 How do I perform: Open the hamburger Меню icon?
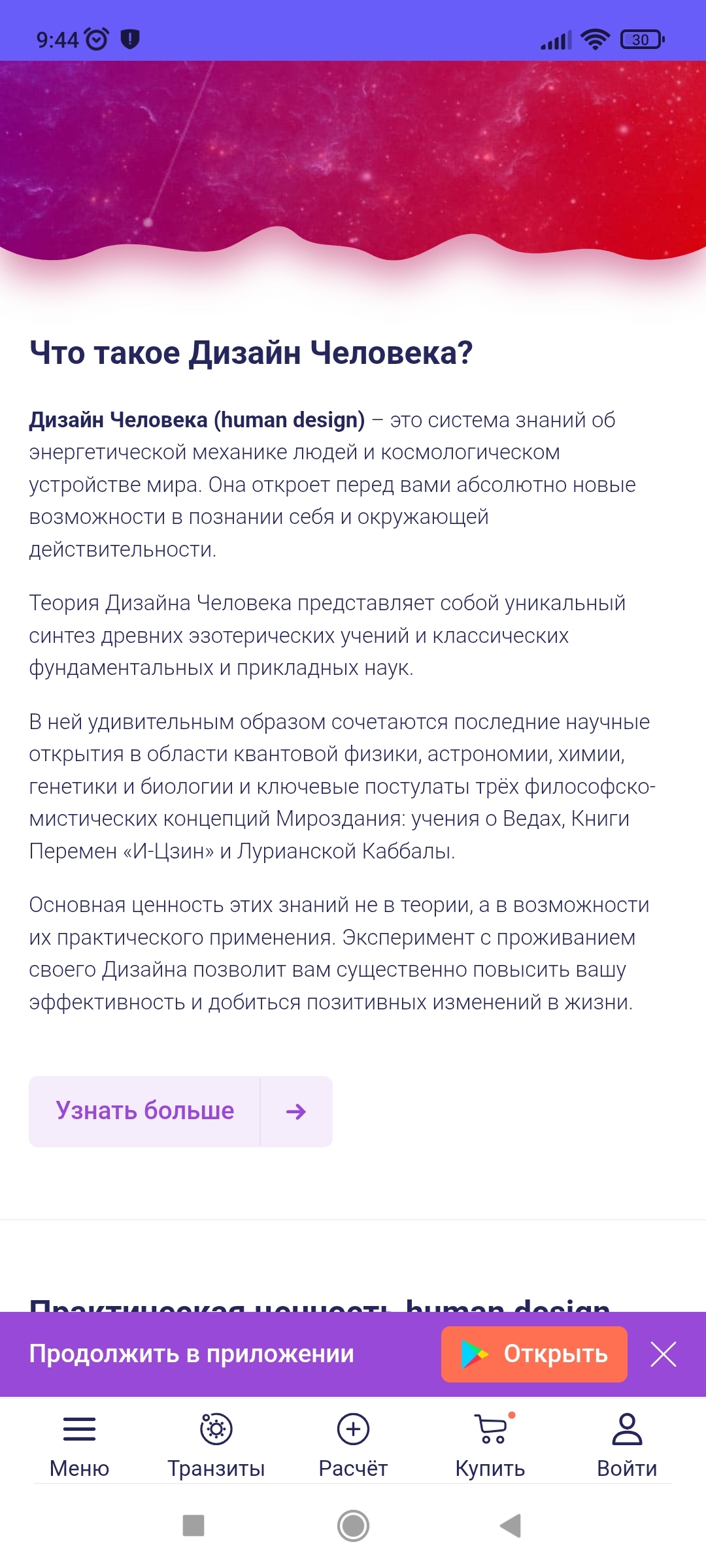coord(79,1429)
